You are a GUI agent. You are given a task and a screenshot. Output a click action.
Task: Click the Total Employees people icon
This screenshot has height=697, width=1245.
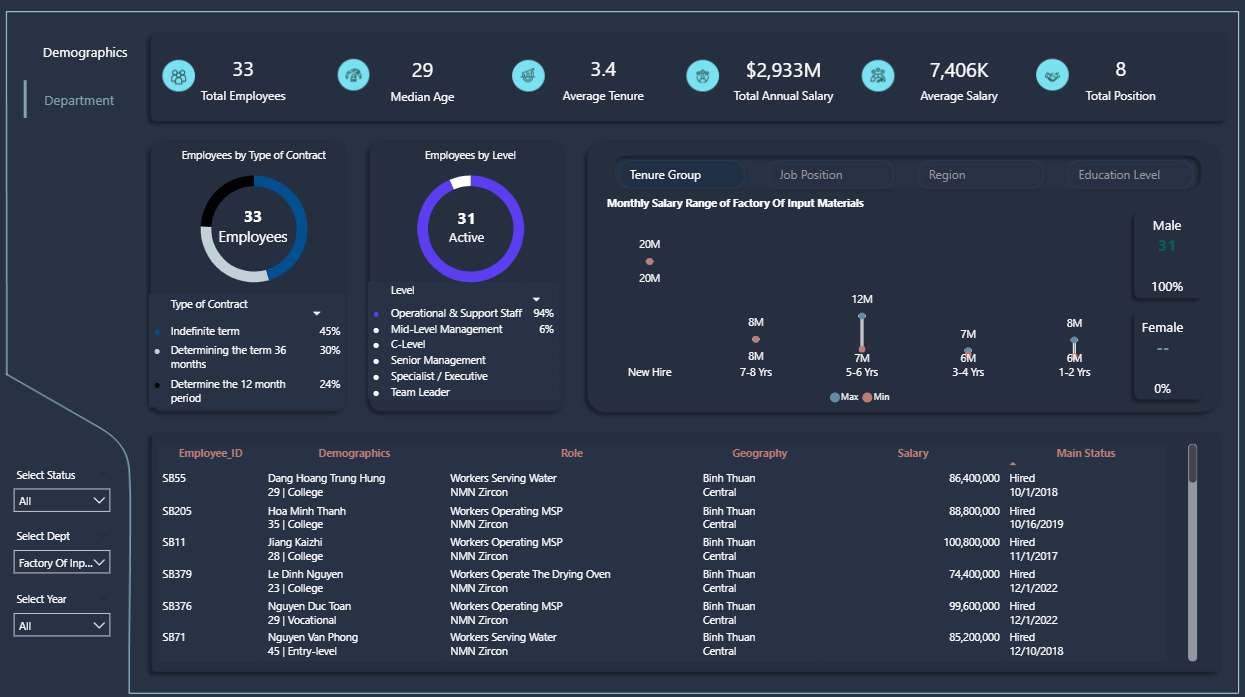click(179, 76)
